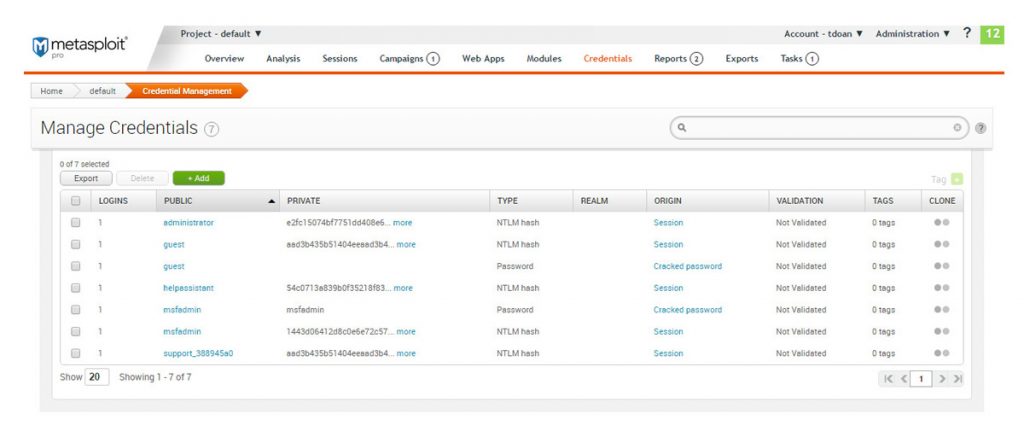
Task: Open the Cracked password origin link for msfadmin
Action: [x=687, y=310]
